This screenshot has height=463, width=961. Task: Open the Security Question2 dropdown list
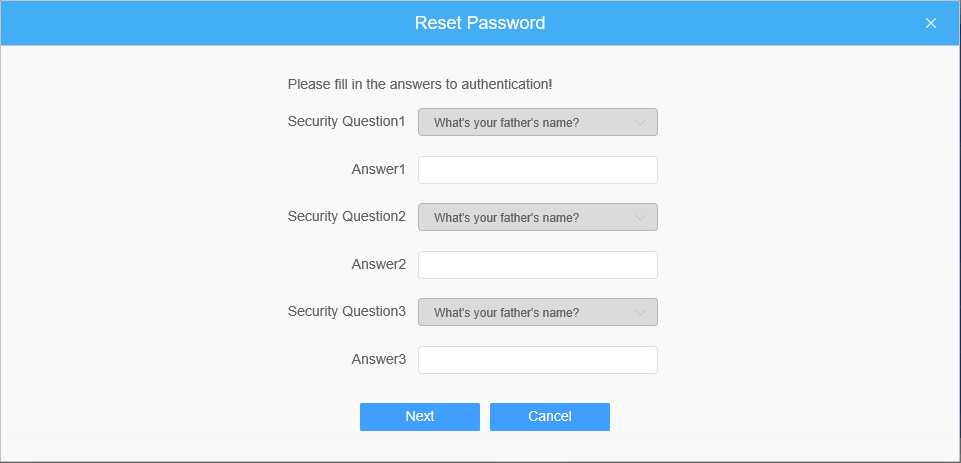[x=537, y=217]
